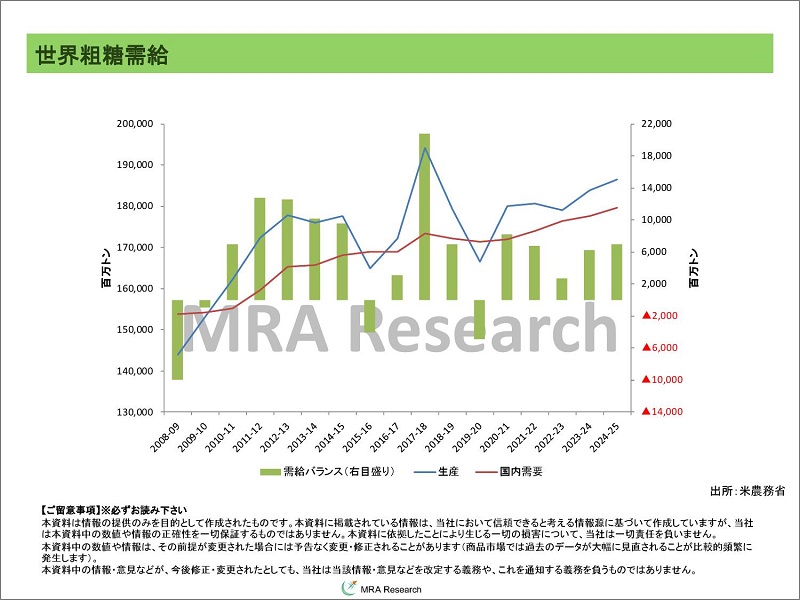Click the left axis value 180,000
The image size is (800, 600).
[x=135, y=206]
